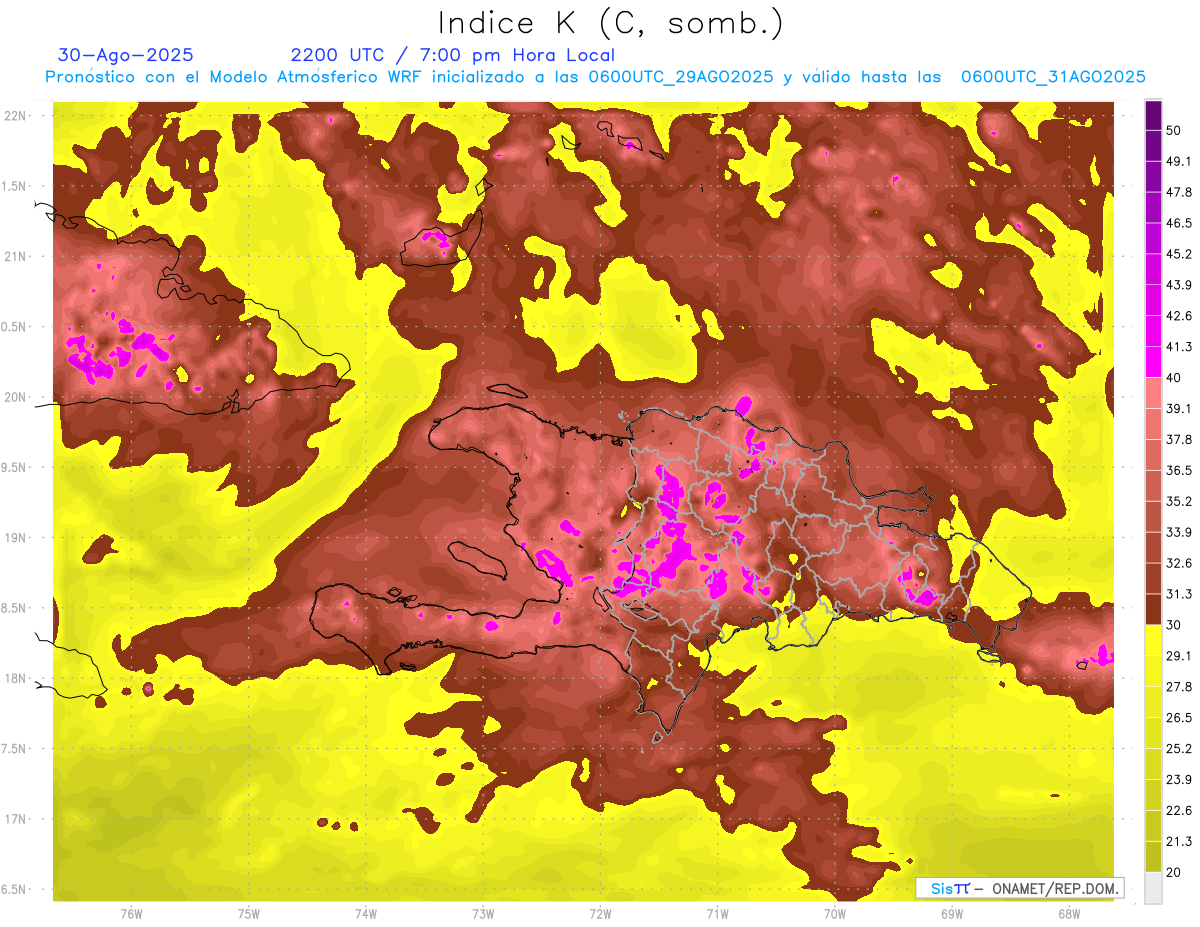The image size is (1200, 927).
Task: Click the legend value "49.1"
Action: (x=1179, y=161)
